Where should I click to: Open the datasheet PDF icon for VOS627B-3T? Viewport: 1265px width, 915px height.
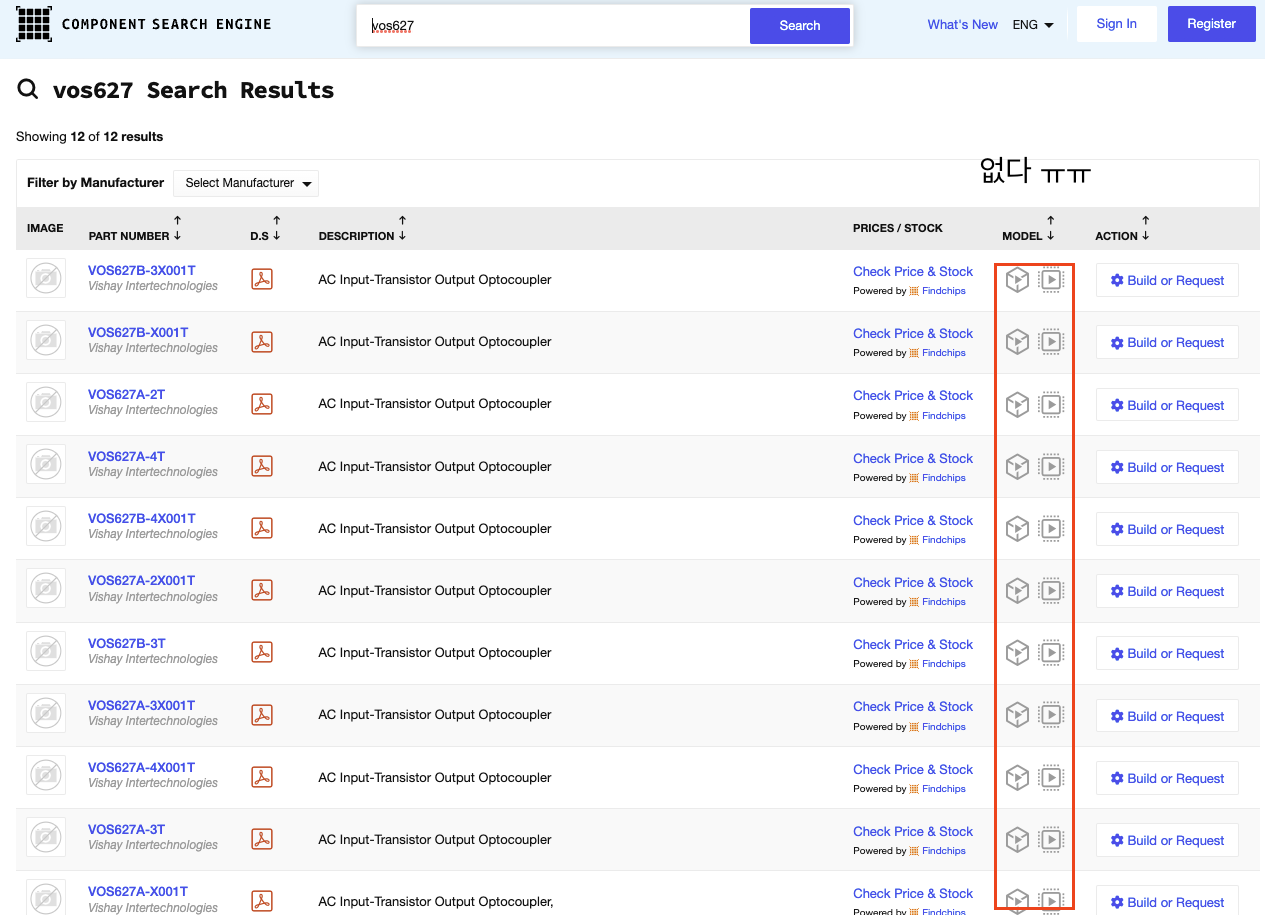pos(262,652)
